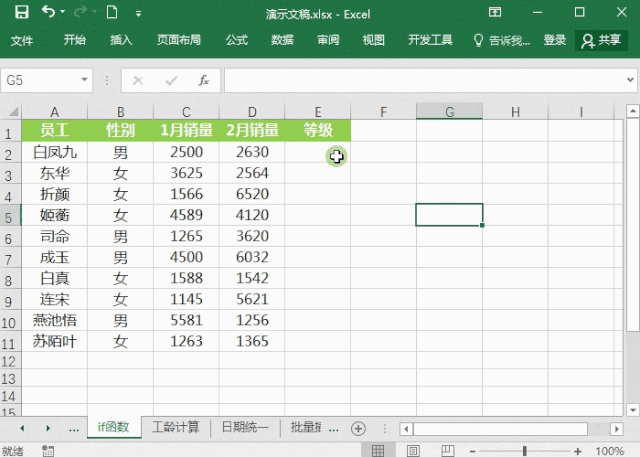Click the 员工 header cell
This screenshot has height=457, width=640.
pyautogui.click(x=54, y=131)
